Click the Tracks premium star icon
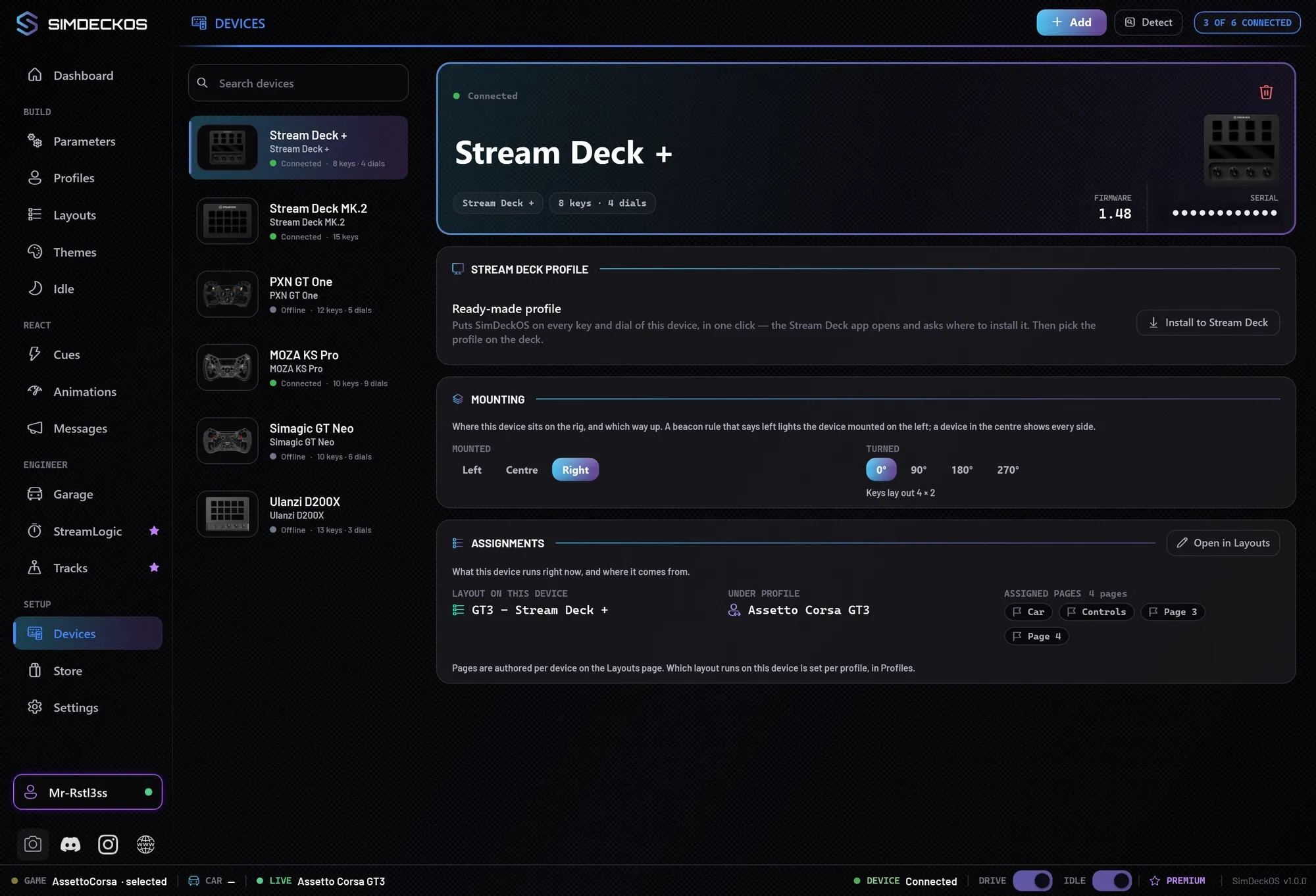The height and width of the screenshot is (896, 1316). [154, 568]
